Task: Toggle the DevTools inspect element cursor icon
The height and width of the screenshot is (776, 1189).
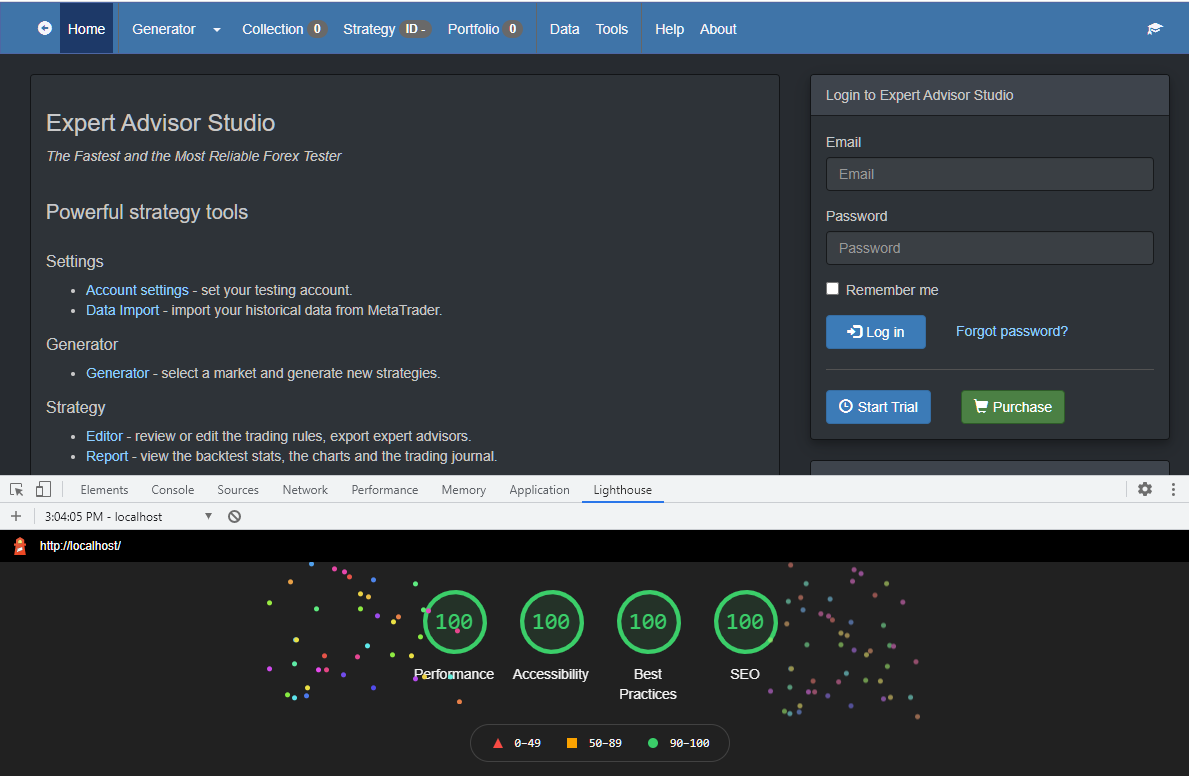Action: click(17, 489)
